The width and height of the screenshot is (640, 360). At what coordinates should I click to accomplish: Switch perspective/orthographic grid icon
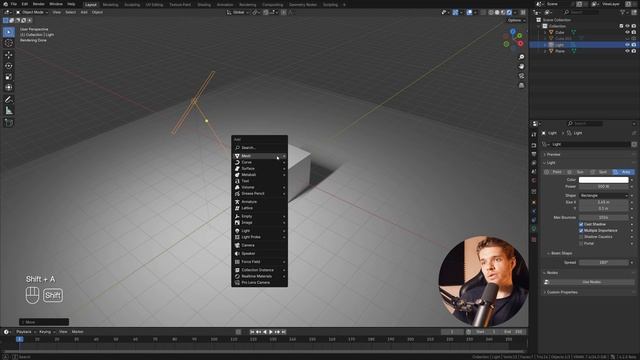pos(521,85)
